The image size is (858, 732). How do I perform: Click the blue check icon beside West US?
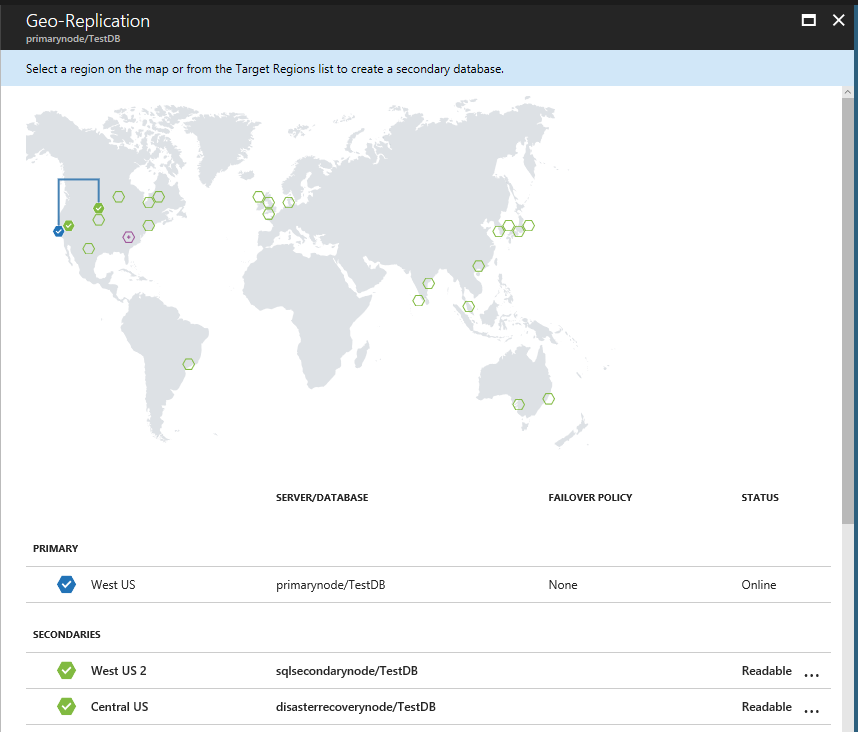click(x=66, y=584)
